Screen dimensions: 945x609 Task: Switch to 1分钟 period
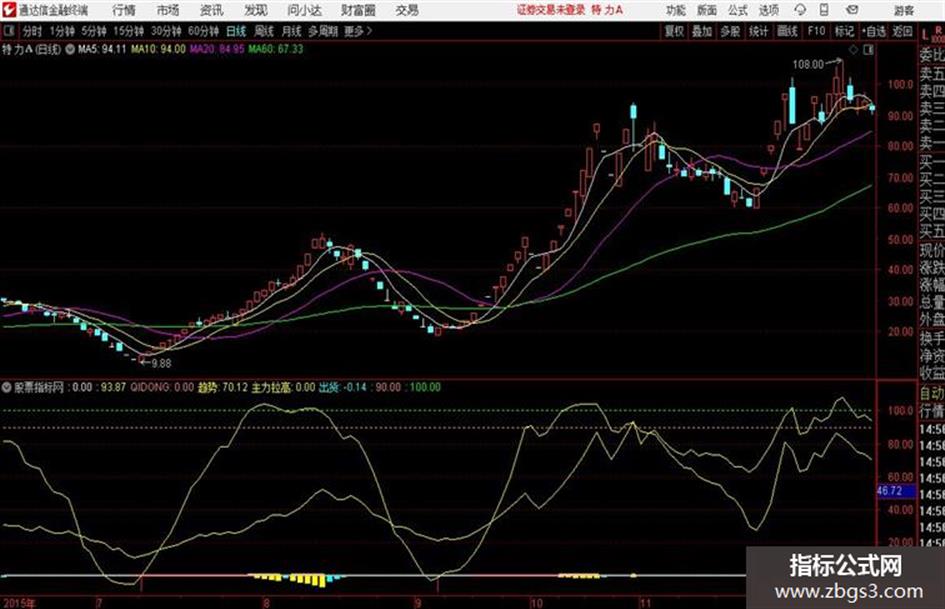click(x=61, y=31)
